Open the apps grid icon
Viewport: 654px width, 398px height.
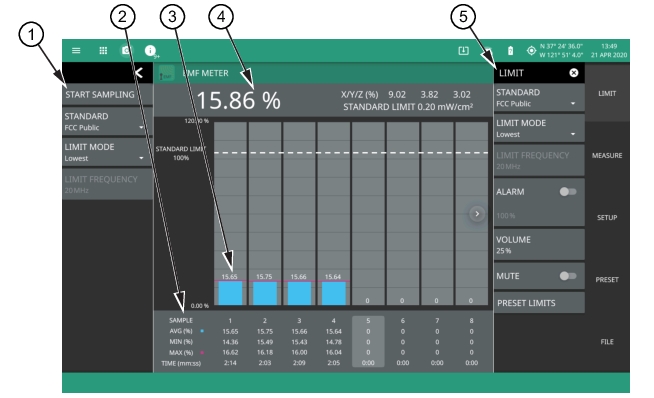tap(103, 51)
